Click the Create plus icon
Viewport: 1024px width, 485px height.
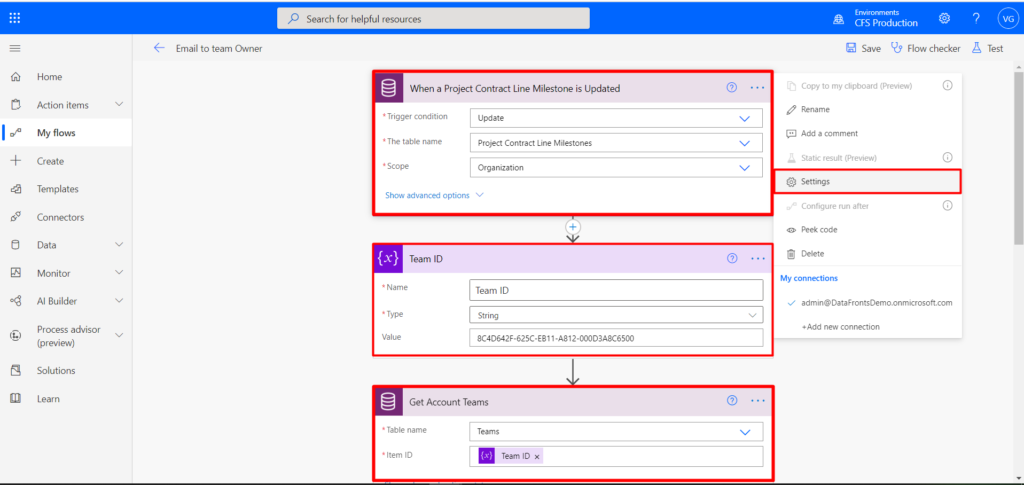click(x=16, y=161)
